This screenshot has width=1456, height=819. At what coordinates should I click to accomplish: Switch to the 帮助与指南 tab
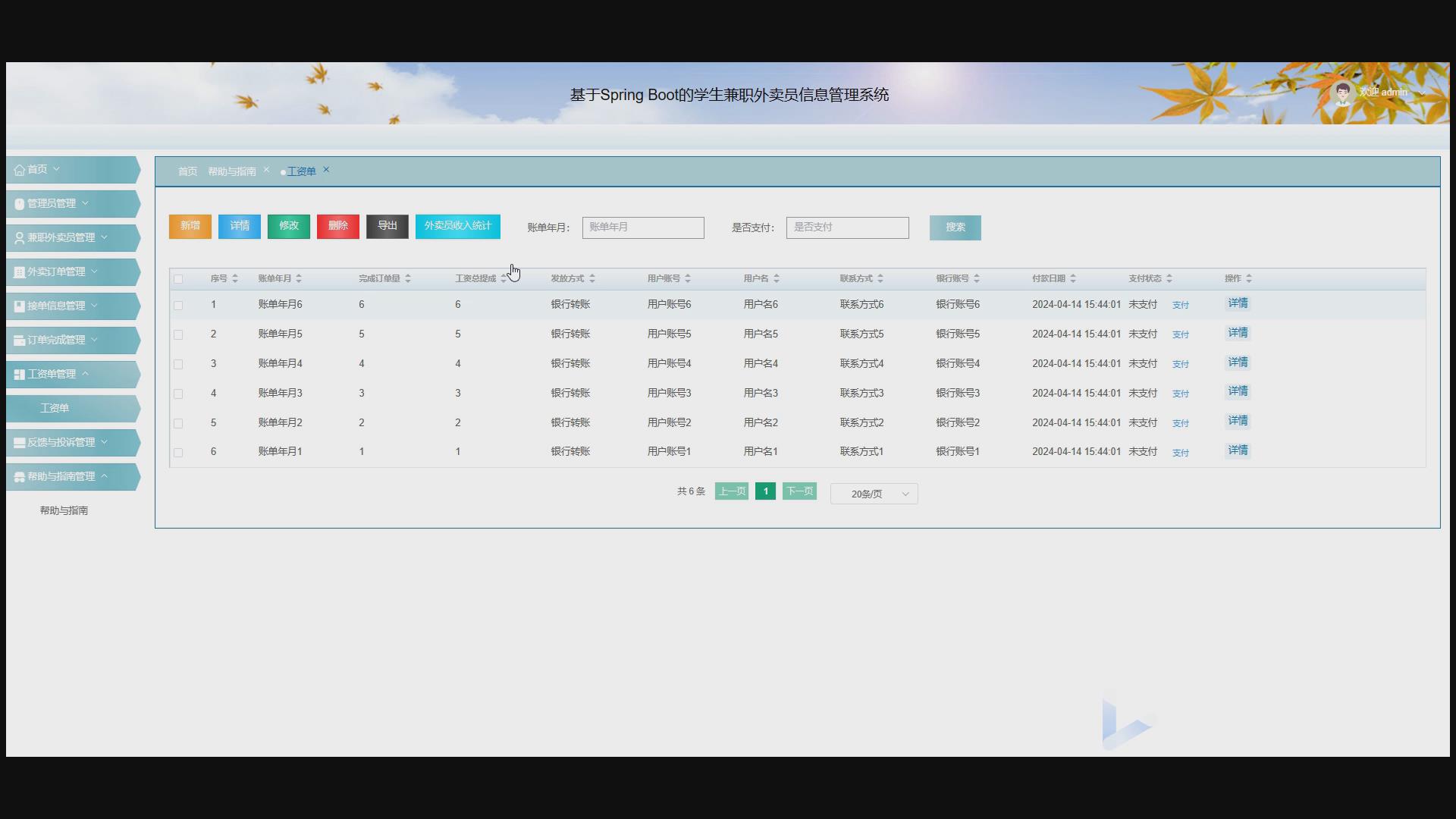pos(231,171)
